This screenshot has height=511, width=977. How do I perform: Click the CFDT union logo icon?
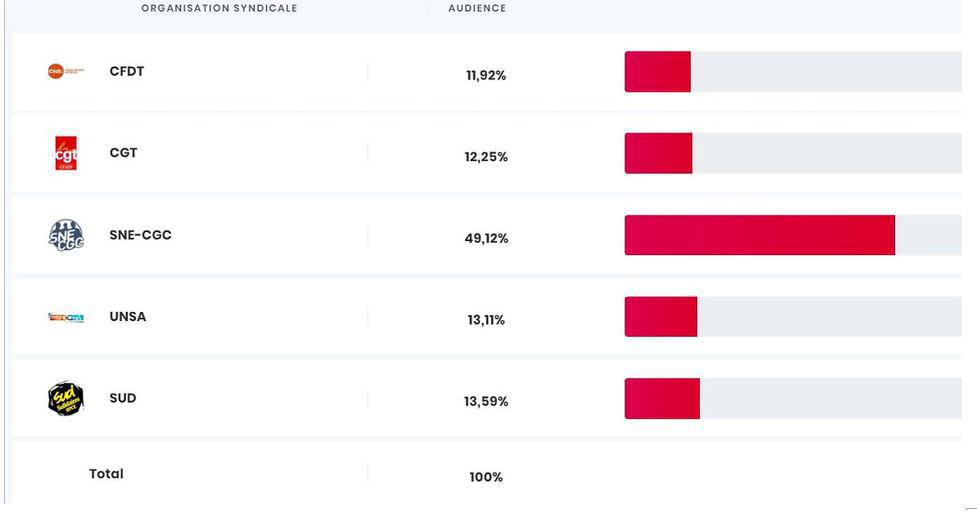click(x=65, y=71)
